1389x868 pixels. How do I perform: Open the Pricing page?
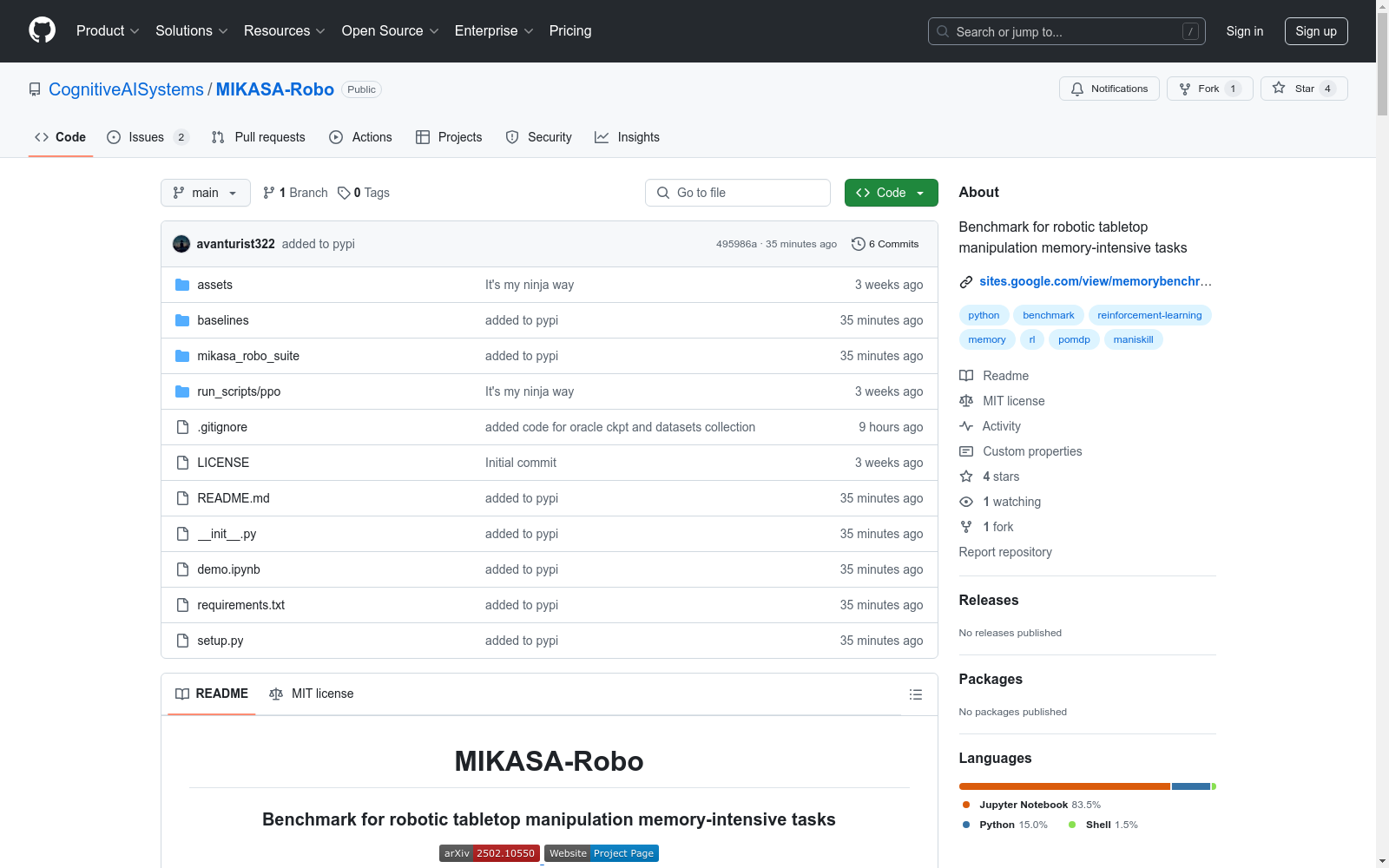(570, 31)
